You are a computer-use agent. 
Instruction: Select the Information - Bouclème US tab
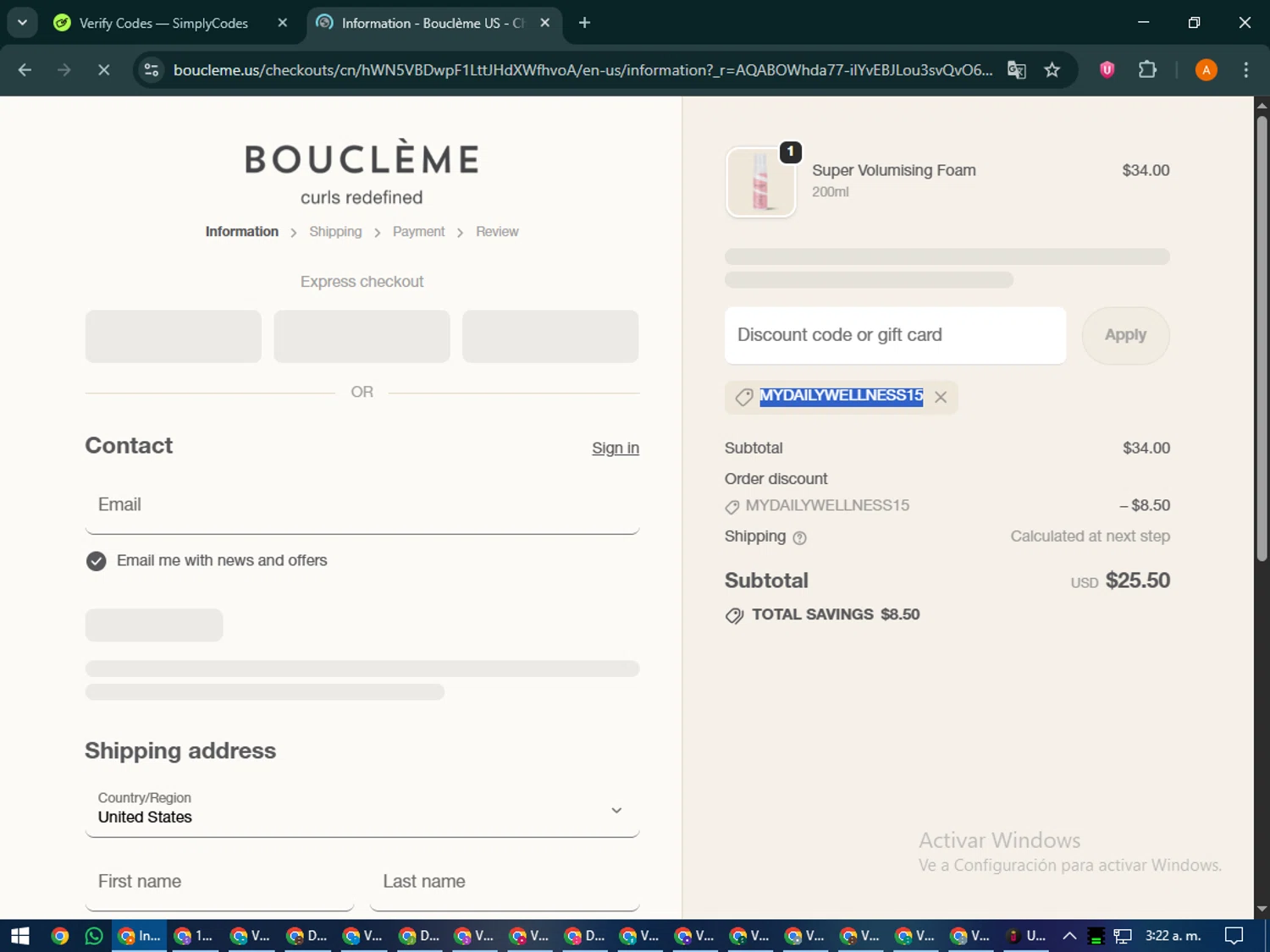[432, 23]
